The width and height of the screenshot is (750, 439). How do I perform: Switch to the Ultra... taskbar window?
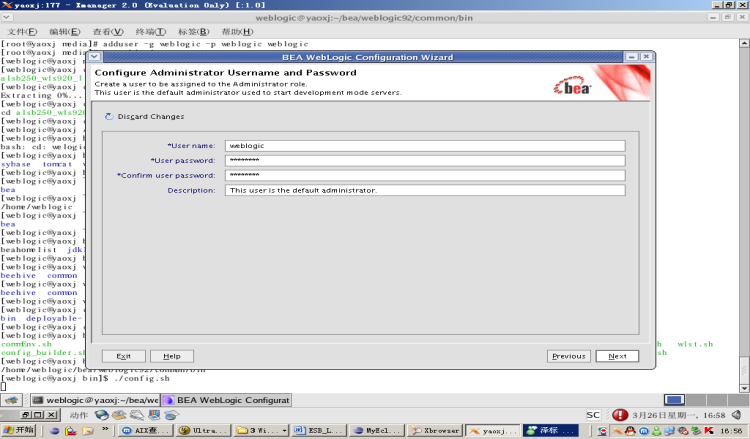pyautogui.click(x=203, y=430)
